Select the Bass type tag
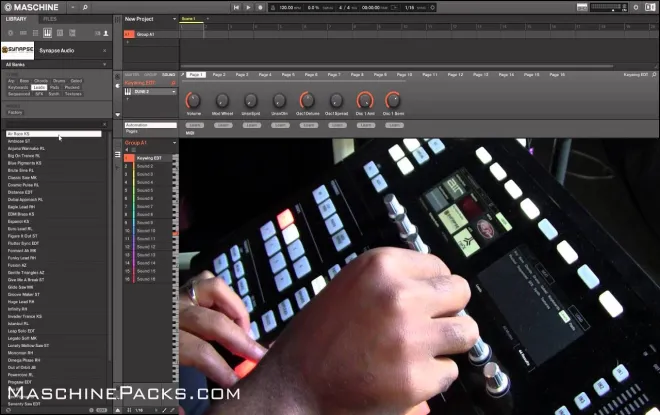 click(x=24, y=81)
